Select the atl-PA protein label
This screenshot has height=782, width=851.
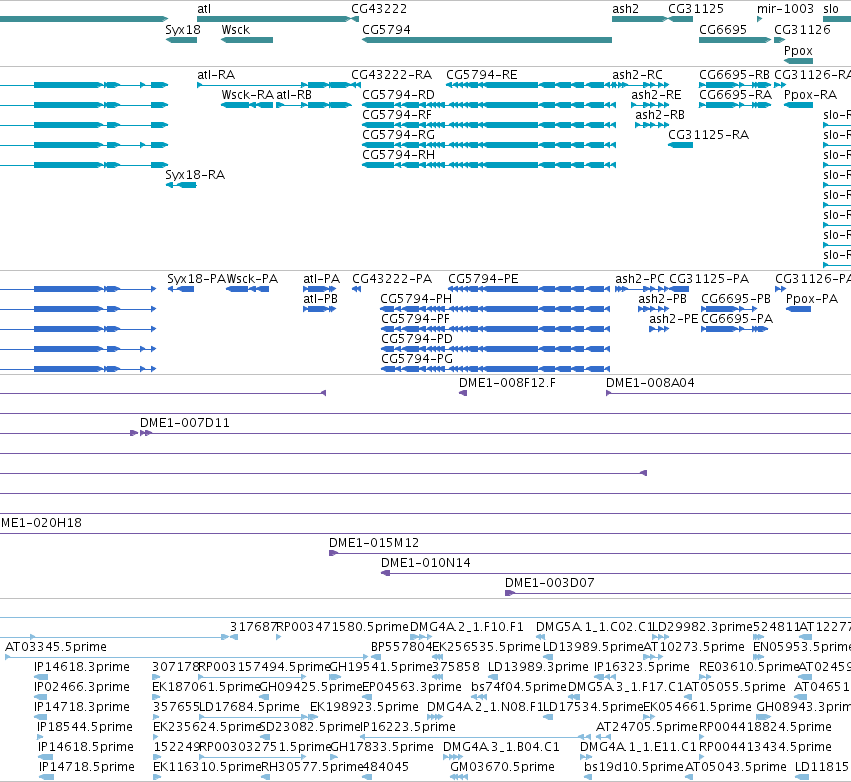point(321,279)
